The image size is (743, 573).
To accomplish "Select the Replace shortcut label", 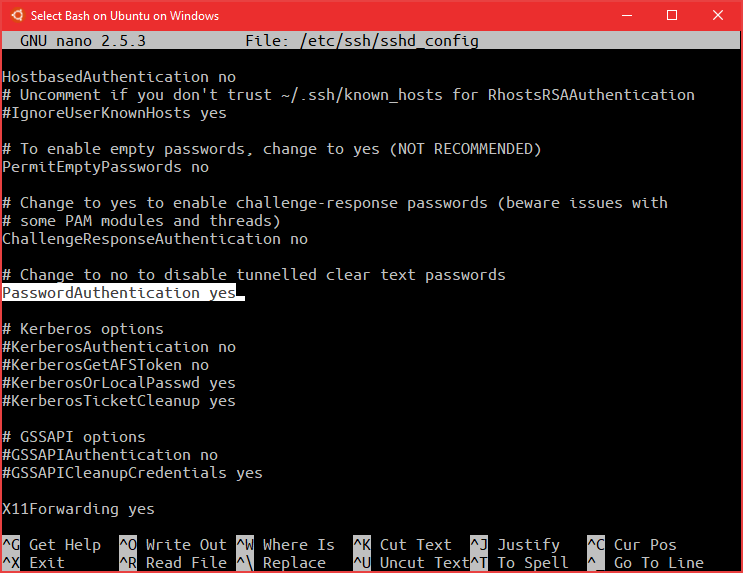I will (x=294, y=563).
